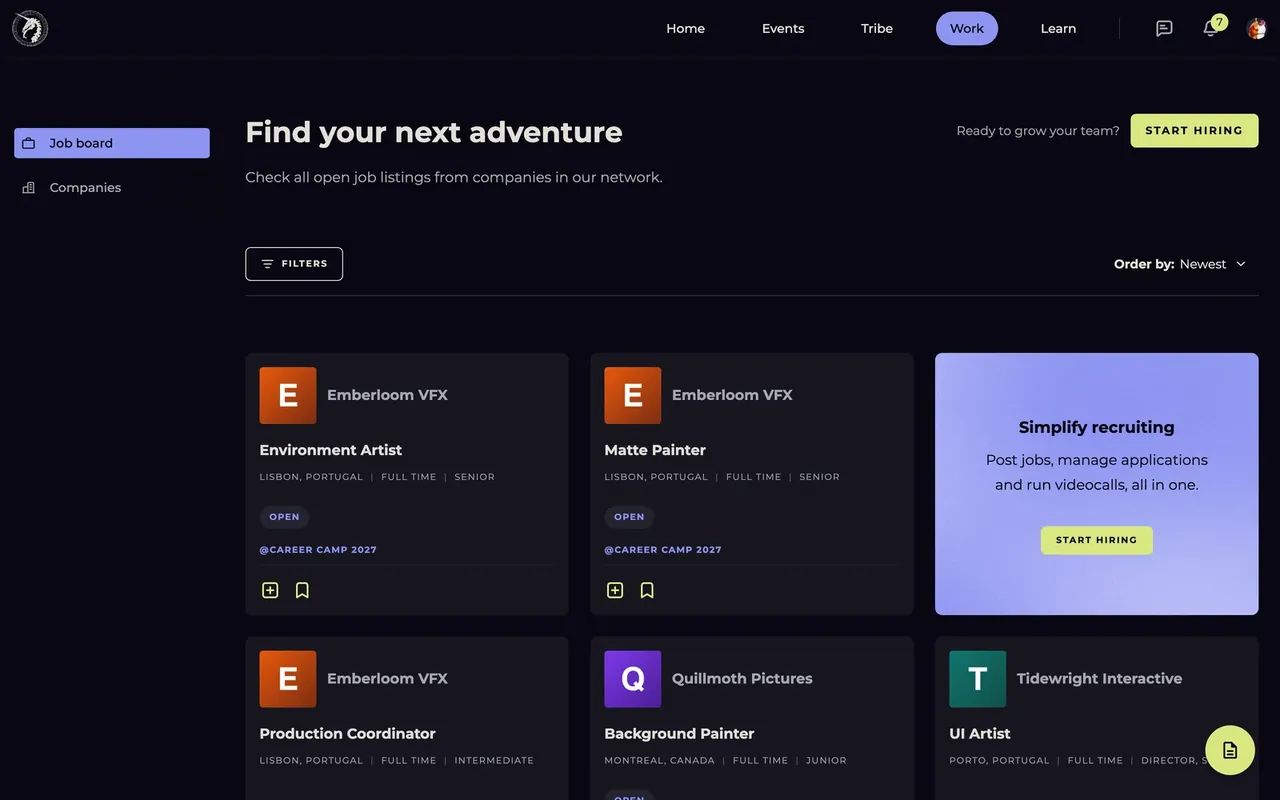Viewport: 1280px width, 800px height.
Task: Open the Career Camp 2027 link on Environment Artist
Action: coord(318,549)
